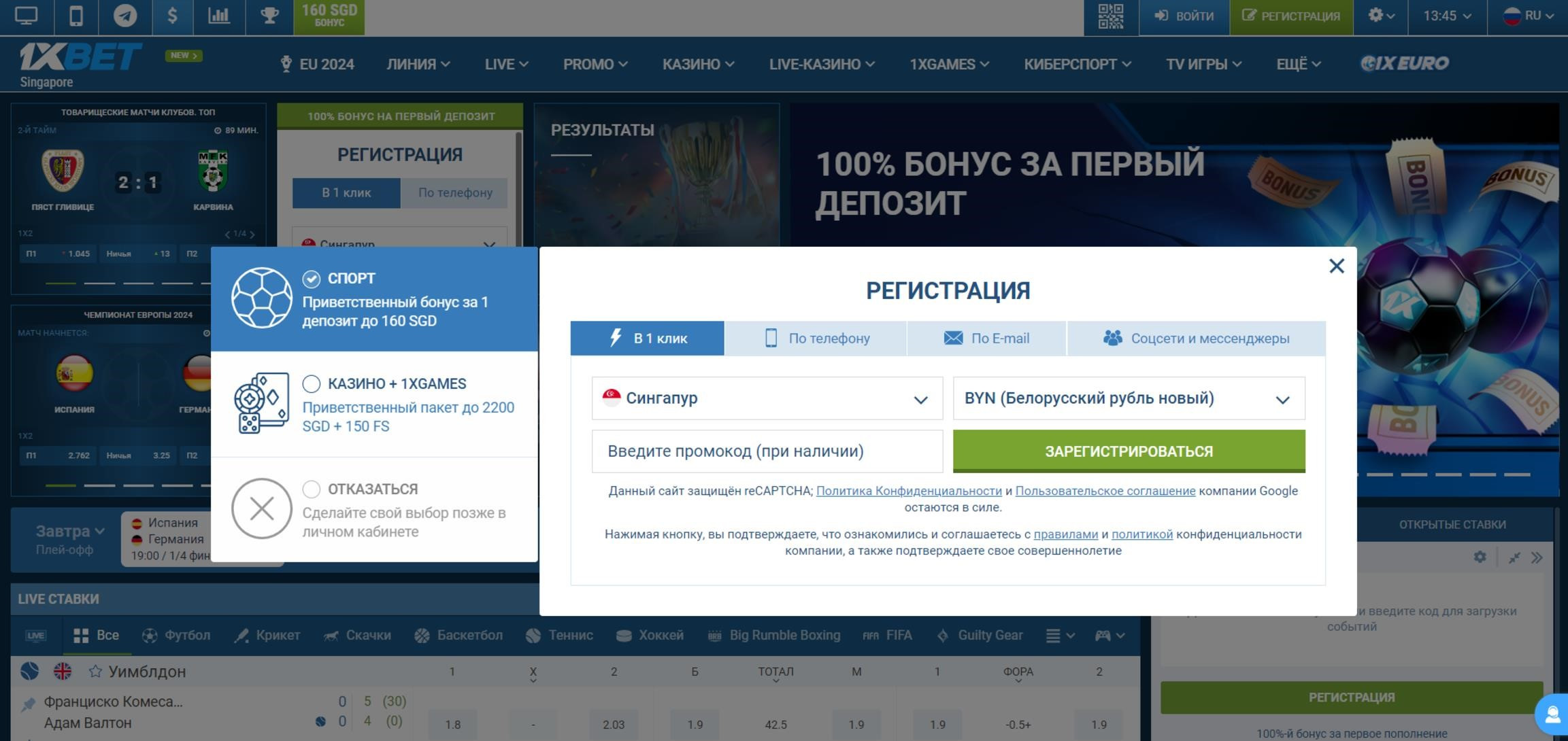
Task: Expand the ЕЩЁ menu
Action: coord(1299,65)
